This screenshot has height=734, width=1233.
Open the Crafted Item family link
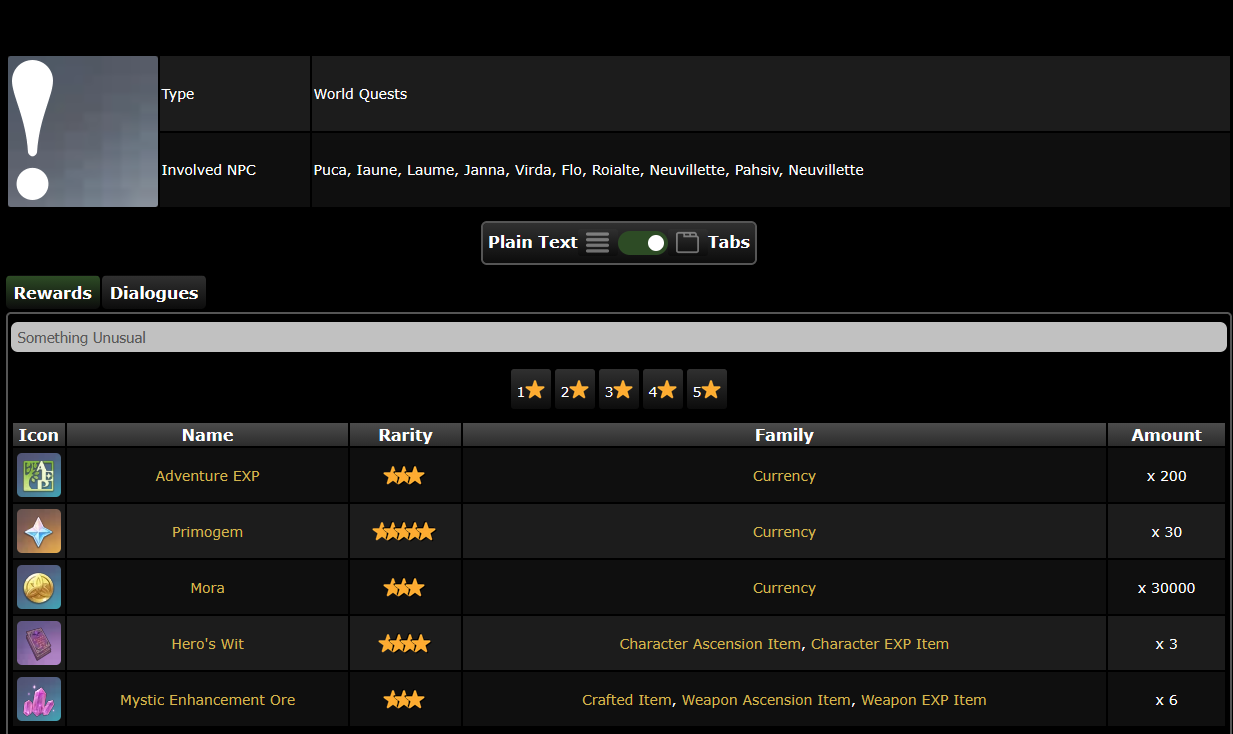click(x=627, y=700)
